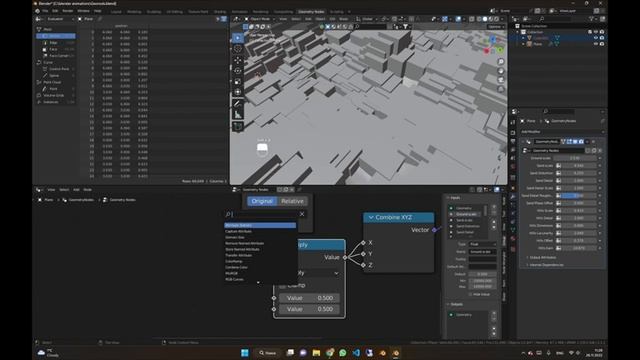Click the Blender logo menu icon
640x360 pixels.
(x=38, y=11)
